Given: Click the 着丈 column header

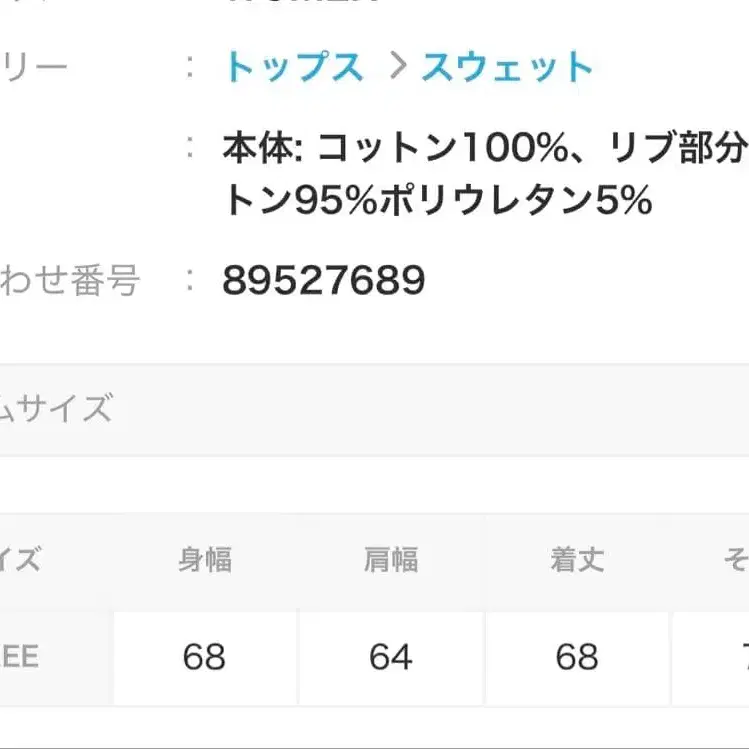Looking at the screenshot, I should [577, 560].
